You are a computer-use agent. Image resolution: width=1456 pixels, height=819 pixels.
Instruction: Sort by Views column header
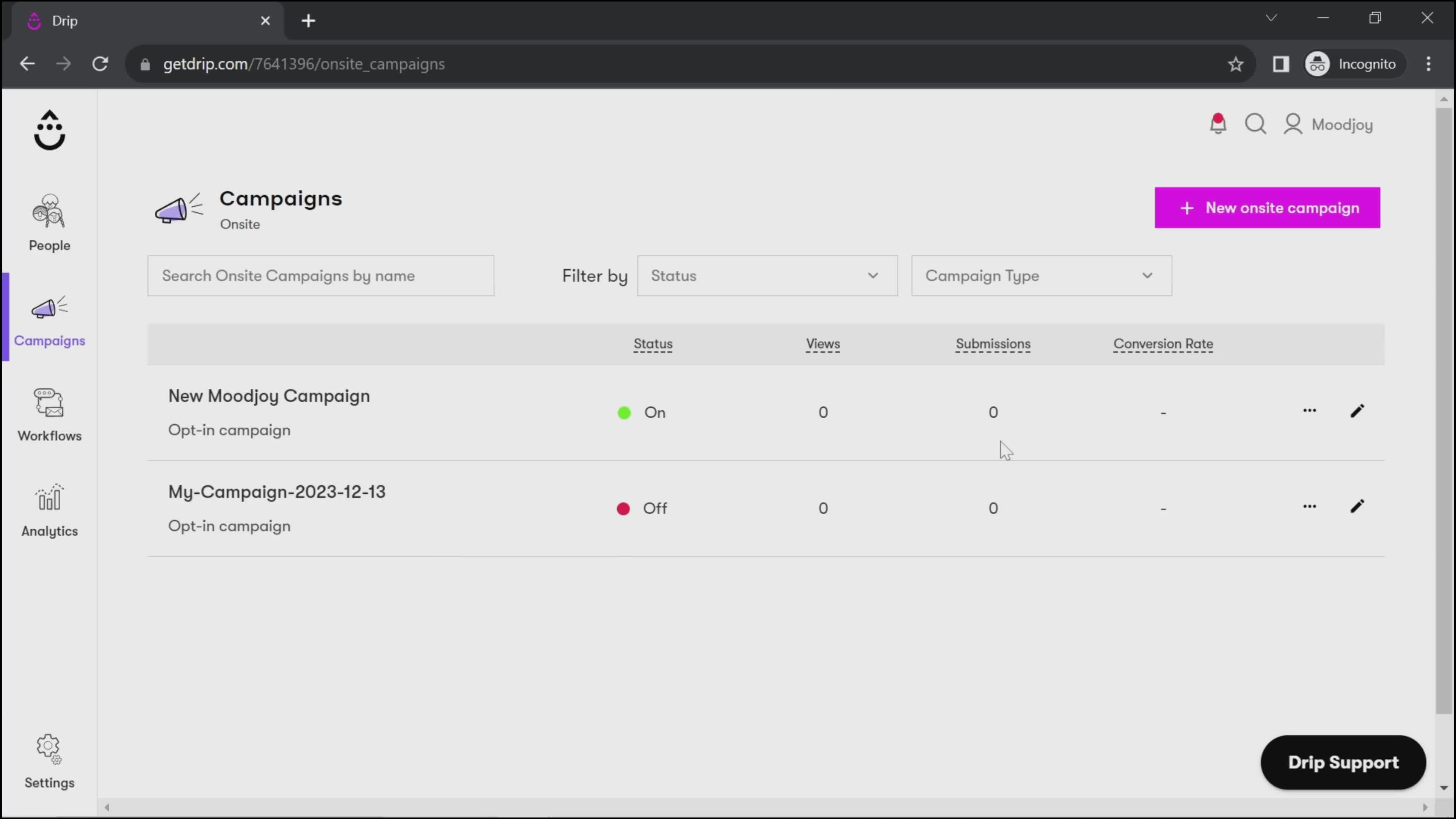pos(823,344)
